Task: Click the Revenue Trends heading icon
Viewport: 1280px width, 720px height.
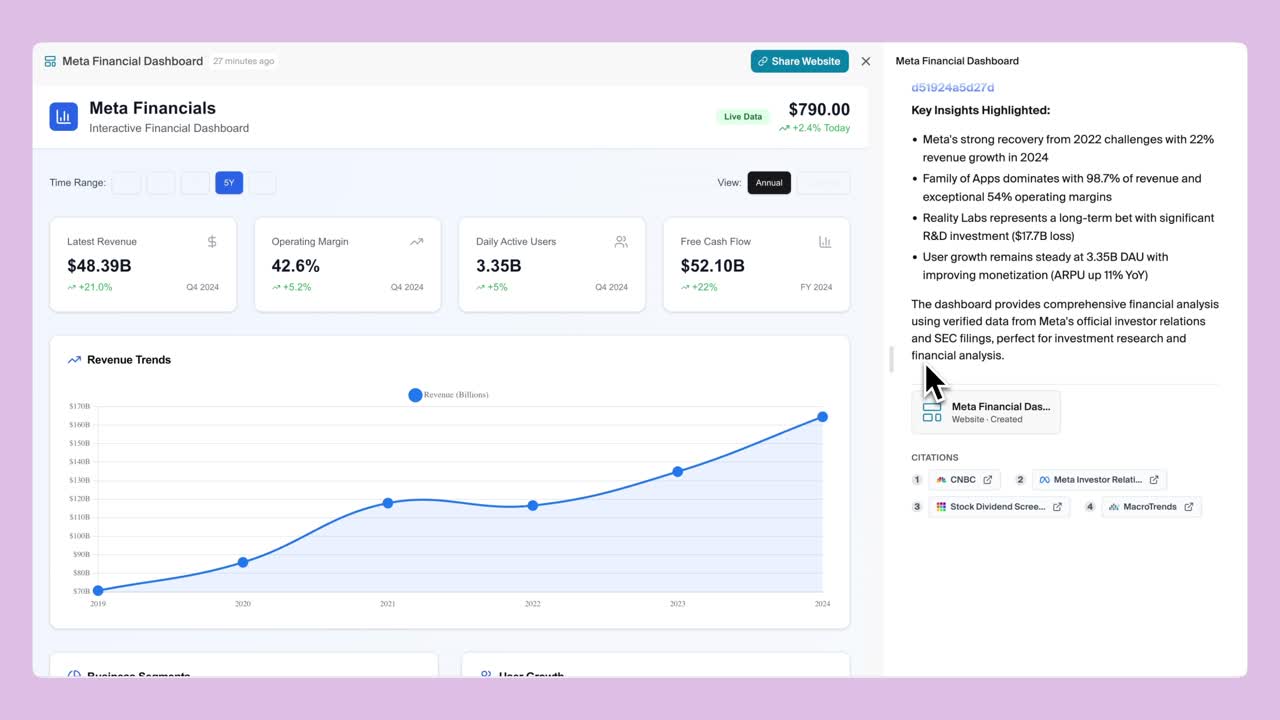Action: point(74,360)
